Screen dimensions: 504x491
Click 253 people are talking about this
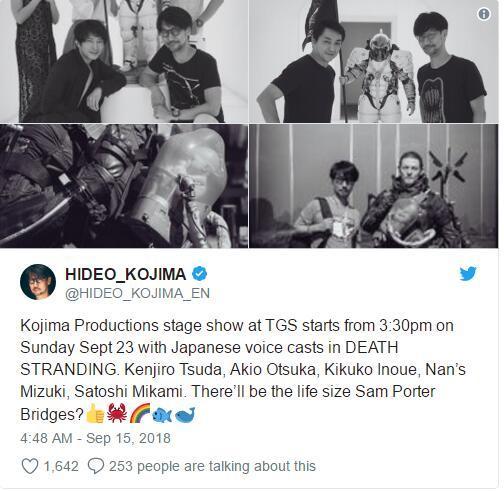pos(212,466)
